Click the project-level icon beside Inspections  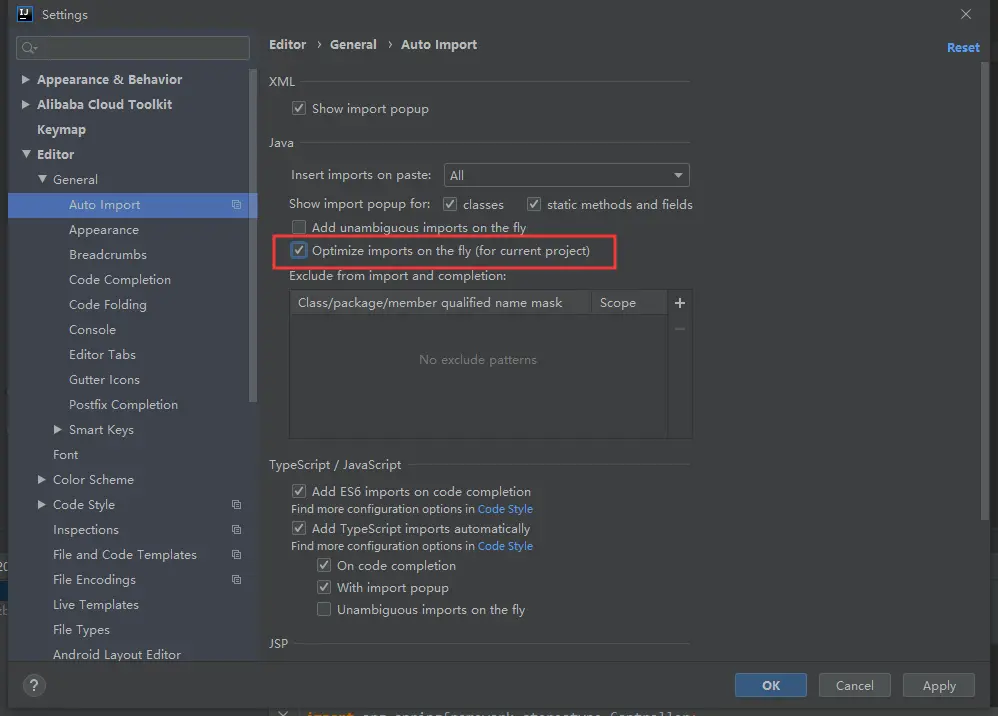(x=236, y=530)
